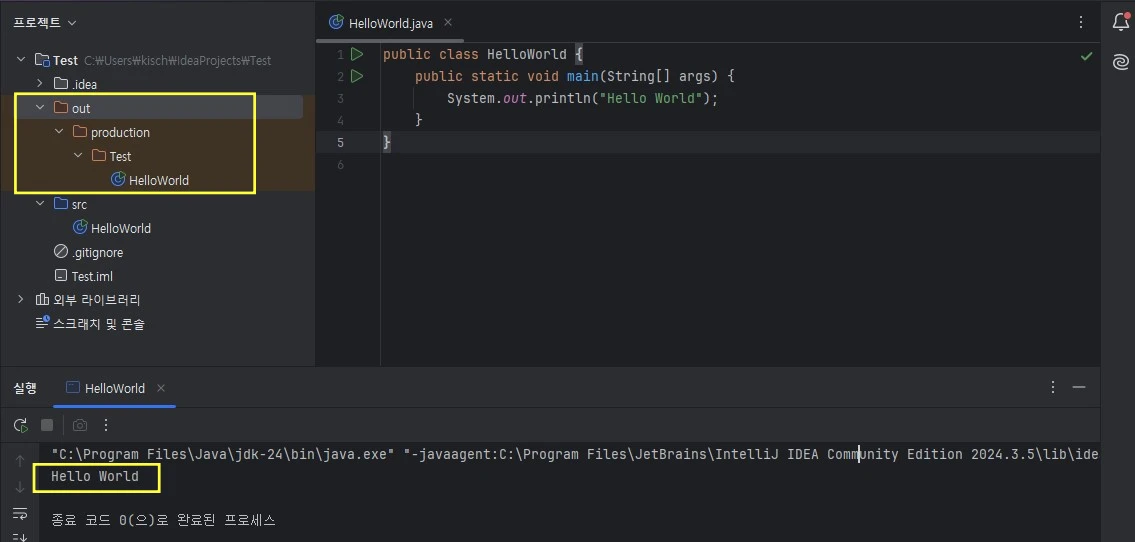Viewport: 1135px width, 542px height.
Task: Place cursor at closing brace line 5
Action: pos(387,143)
